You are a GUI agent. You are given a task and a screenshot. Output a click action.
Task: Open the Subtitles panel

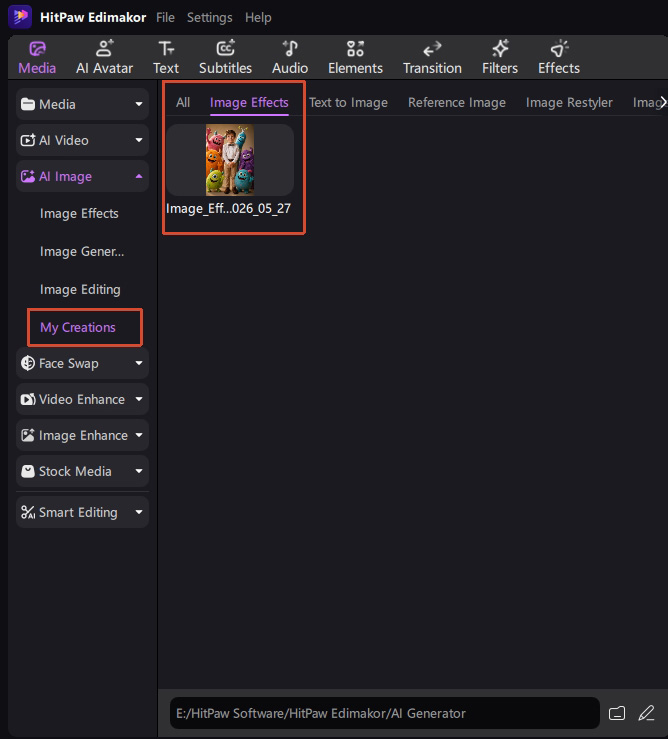coord(225,57)
